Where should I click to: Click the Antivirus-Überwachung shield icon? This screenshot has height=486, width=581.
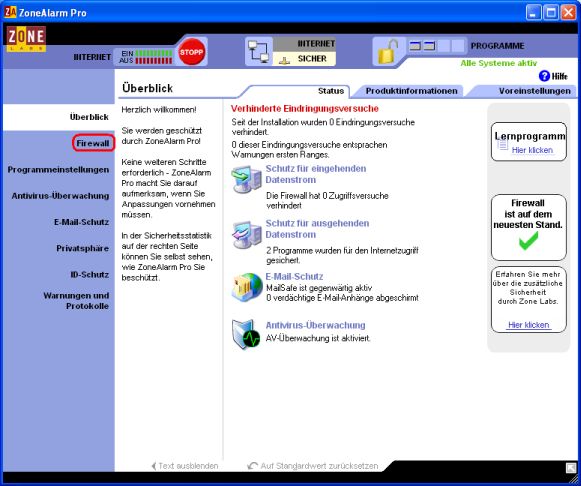(246, 334)
